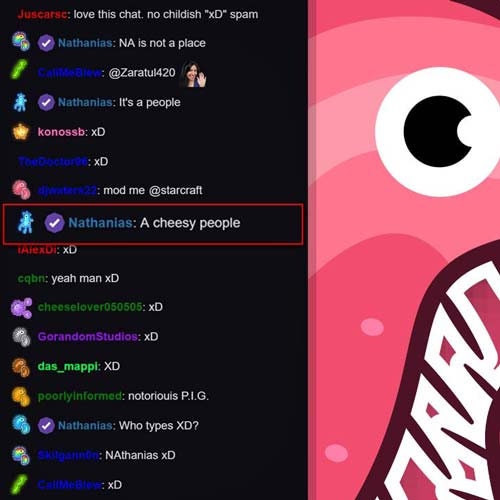Click the verified checkmark in highlighted Nathanias message
The image size is (500, 500).
55,223
